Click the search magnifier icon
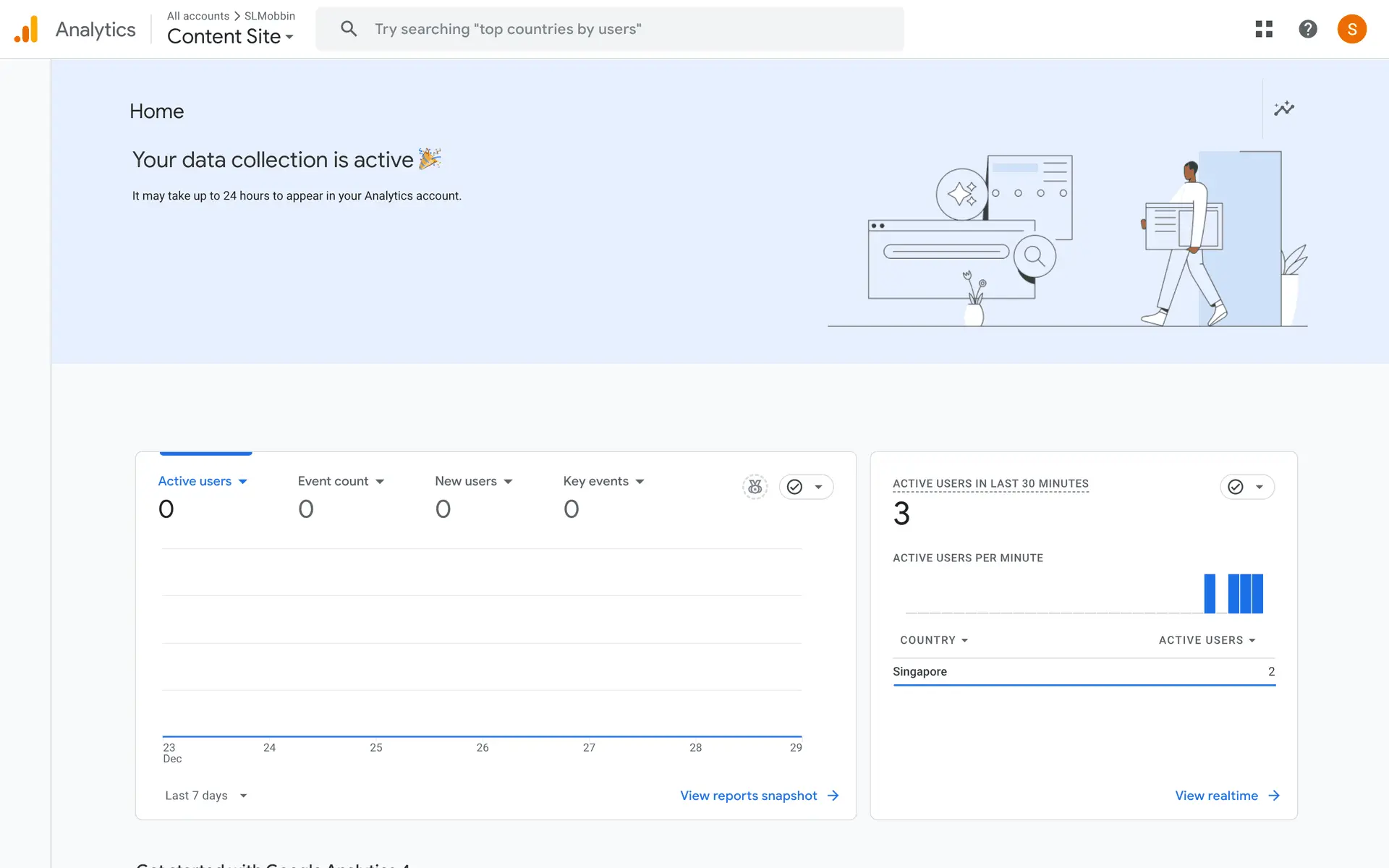The image size is (1389, 868). 349,29
